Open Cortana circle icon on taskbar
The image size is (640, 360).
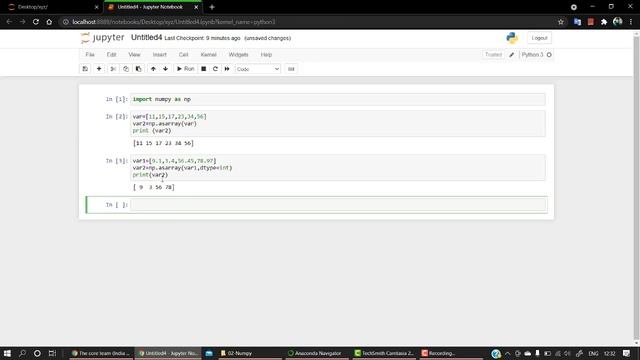pyautogui.click(x=37, y=353)
